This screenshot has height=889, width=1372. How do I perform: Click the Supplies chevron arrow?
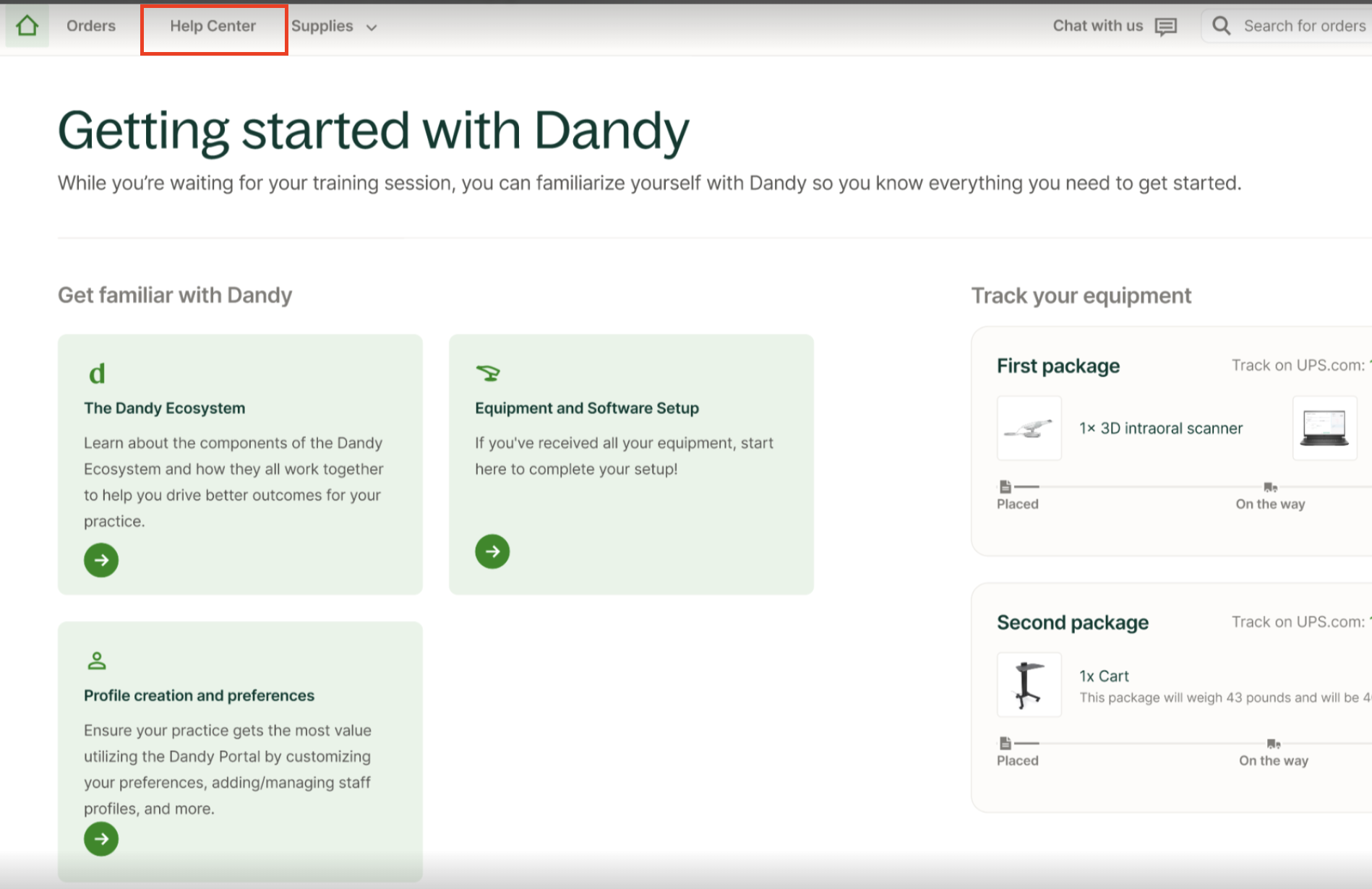point(372,27)
